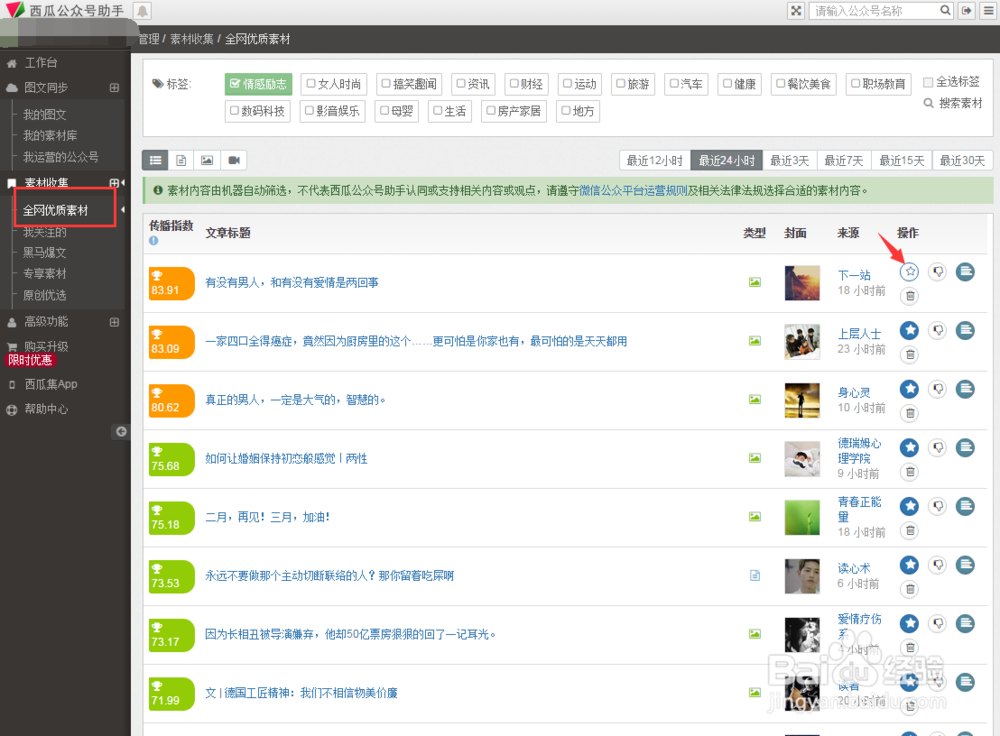The width and height of the screenshot is (1000, 736).
Task: Star the 83.09 score article
Action: click(x=909, y=330)
